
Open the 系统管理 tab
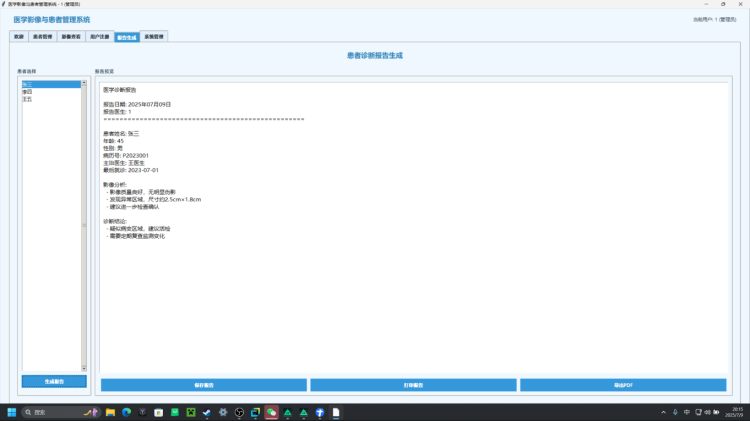[x=155, y=37]
